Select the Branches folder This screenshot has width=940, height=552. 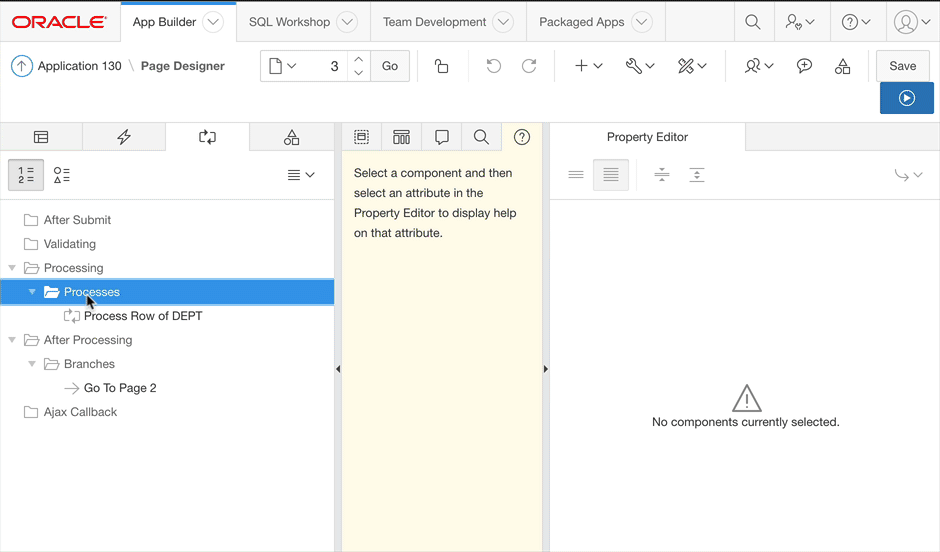point(89,364)
